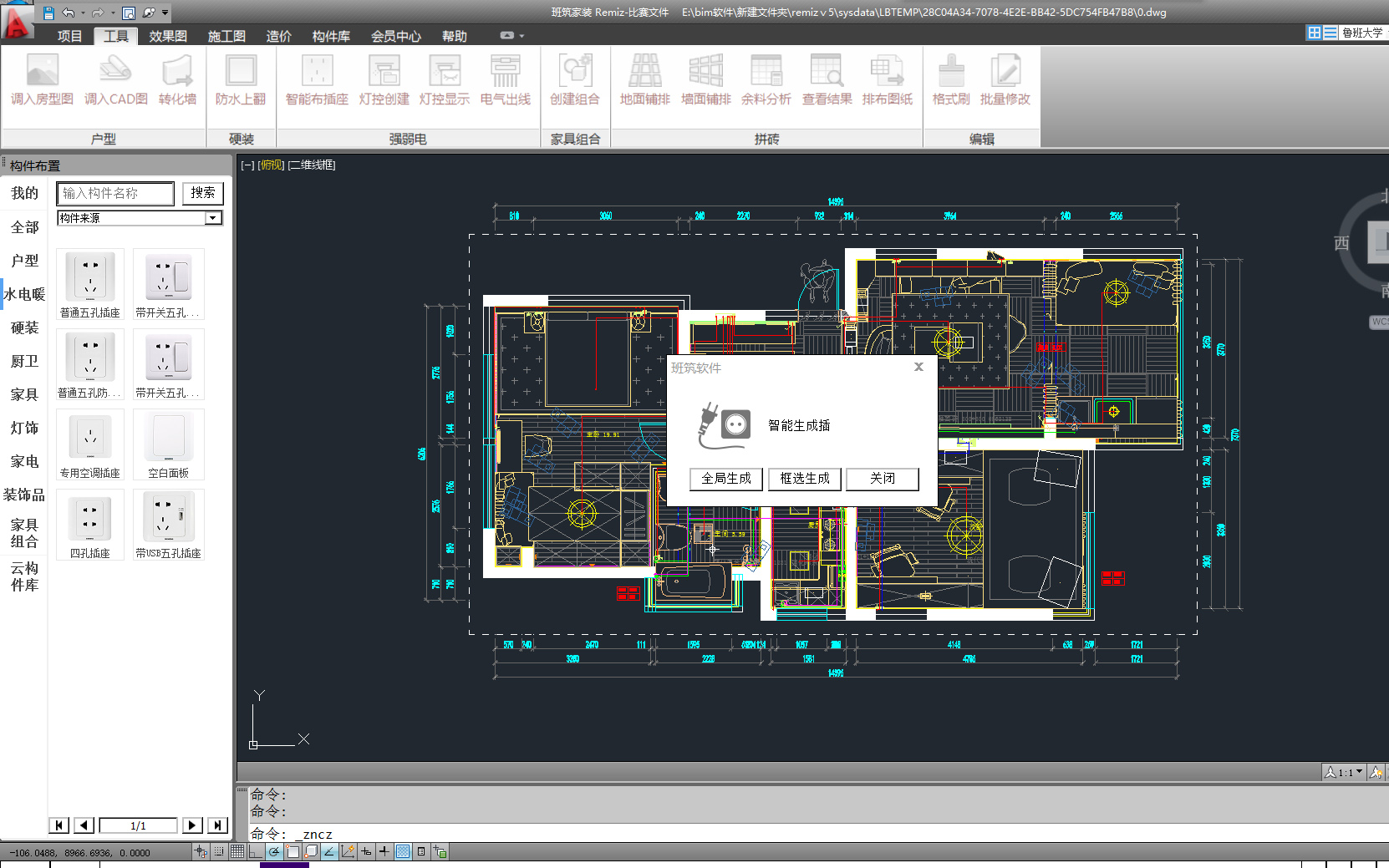The image size is (1389, 868).
Task: Open the [-] viewport controls menu
Action: (247, 165)
